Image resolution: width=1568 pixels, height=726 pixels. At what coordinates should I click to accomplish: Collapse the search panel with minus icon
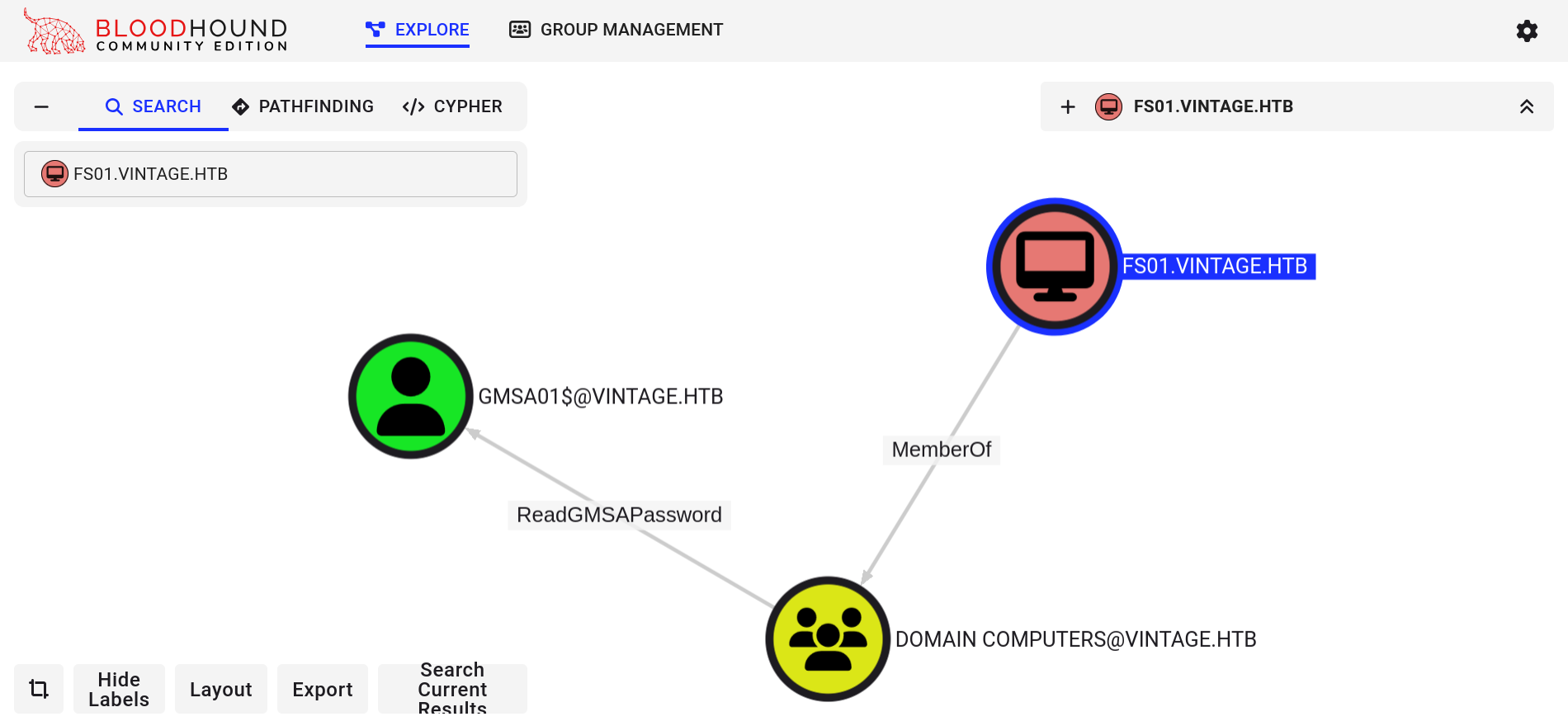(x=41, y=106)
